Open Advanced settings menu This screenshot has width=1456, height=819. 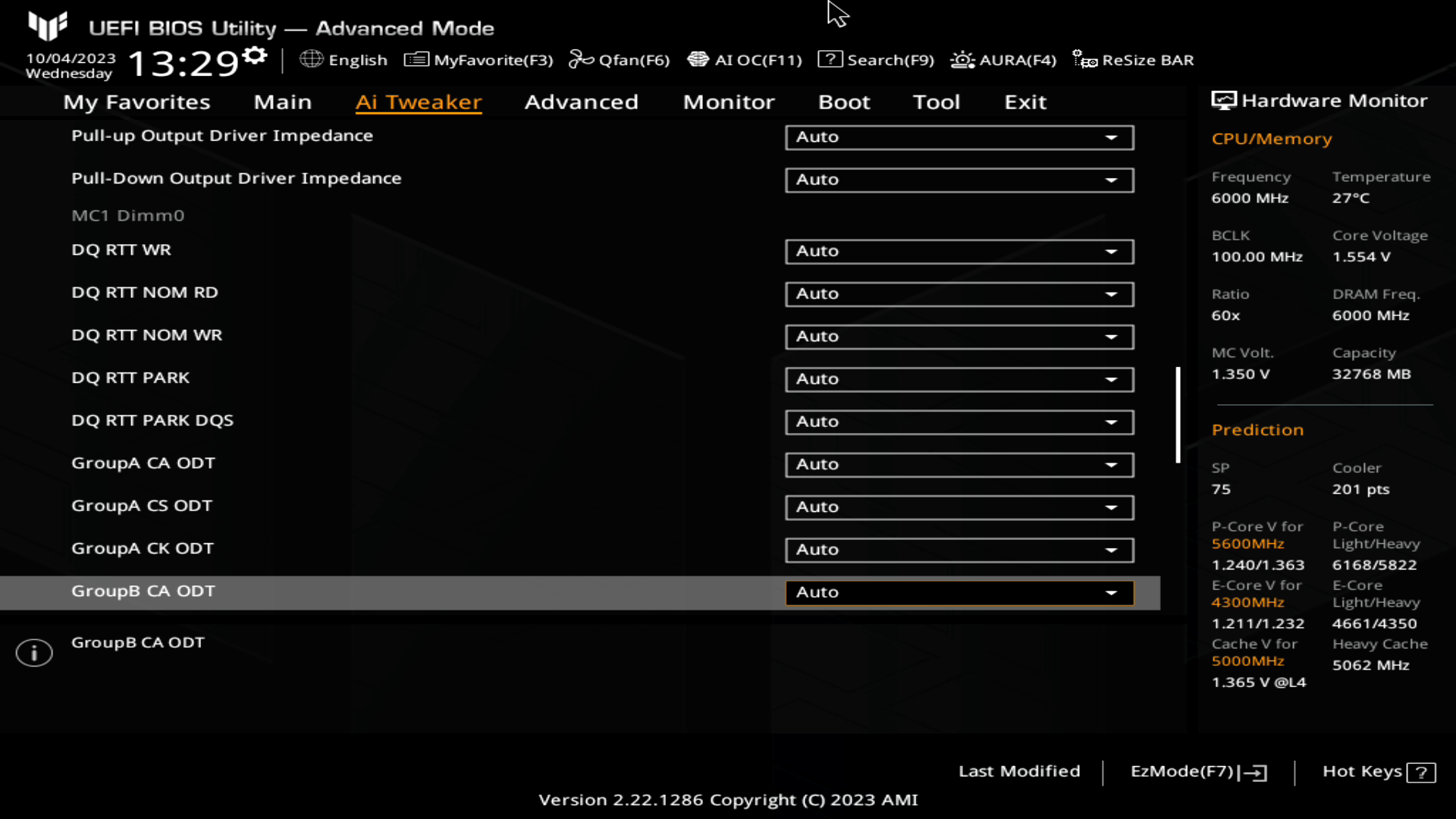[x=581, y=101]
